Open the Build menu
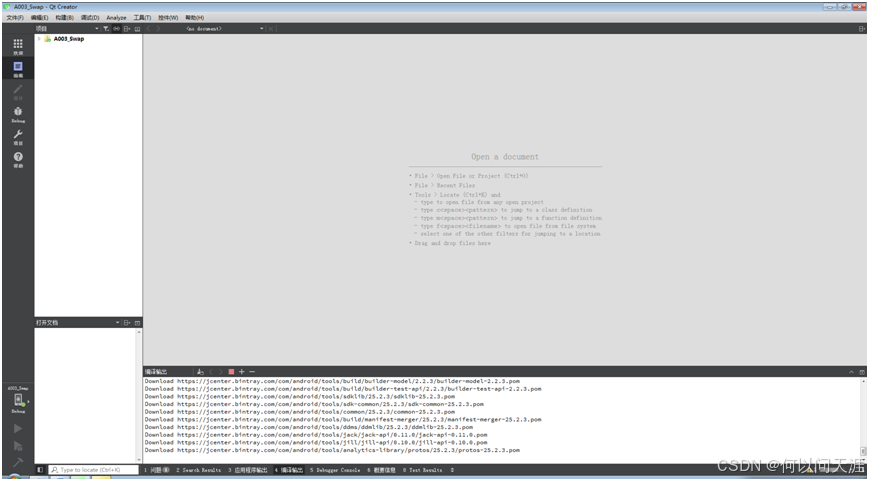 coord(64,18)
